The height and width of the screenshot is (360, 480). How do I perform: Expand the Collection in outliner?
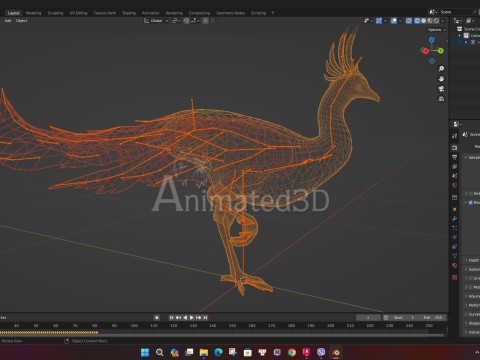(x=460, y=36)
